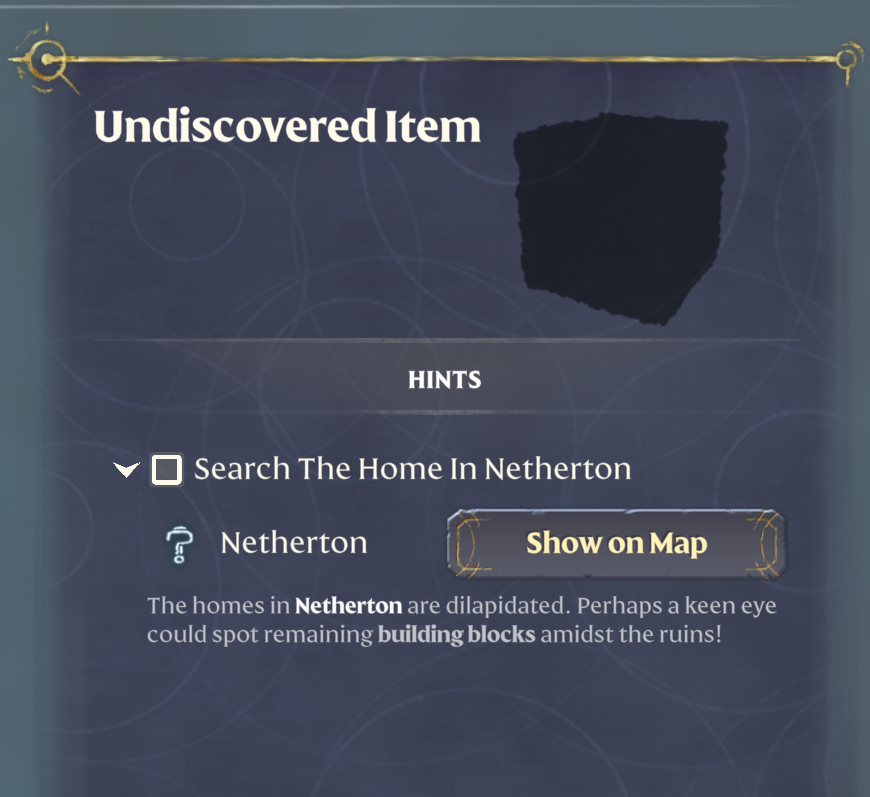Check the Search The Home In Netherton box
This screenshot has height=797, width=870.
pyautogui.click(x=166, y=469)
